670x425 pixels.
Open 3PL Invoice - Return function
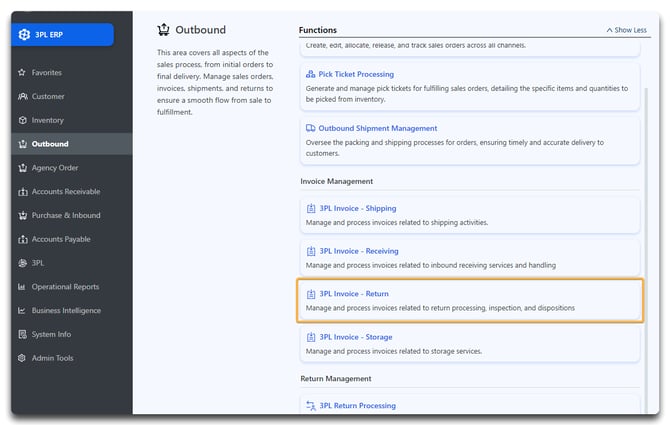(x=353, y=294)
